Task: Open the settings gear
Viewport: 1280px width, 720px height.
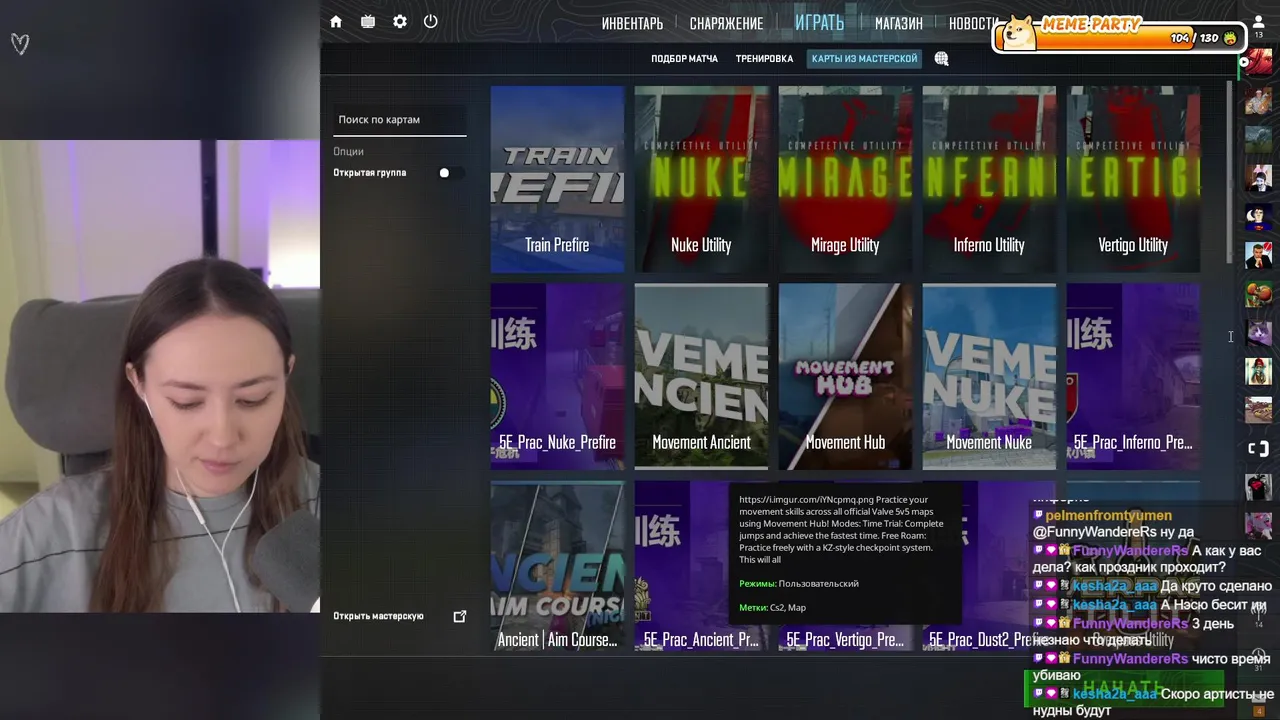Action: pos(400,22)
